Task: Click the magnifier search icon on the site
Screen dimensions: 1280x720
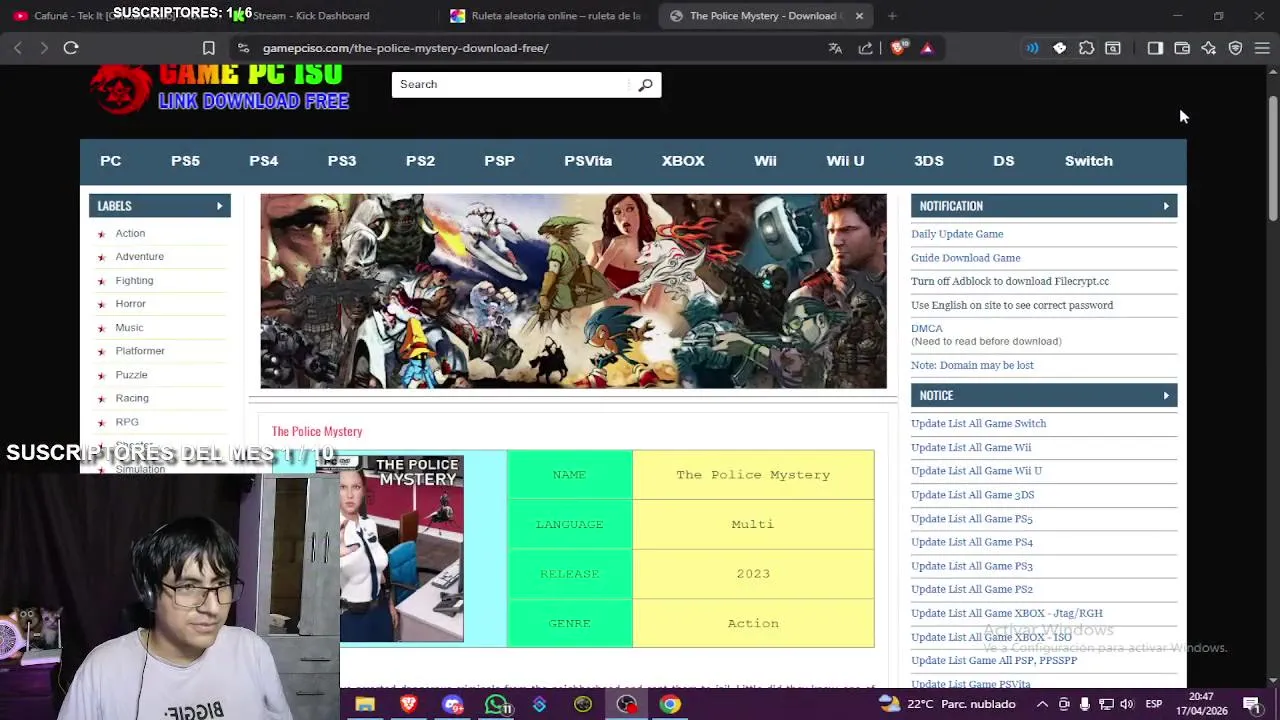Action: (x=645, y=85)
